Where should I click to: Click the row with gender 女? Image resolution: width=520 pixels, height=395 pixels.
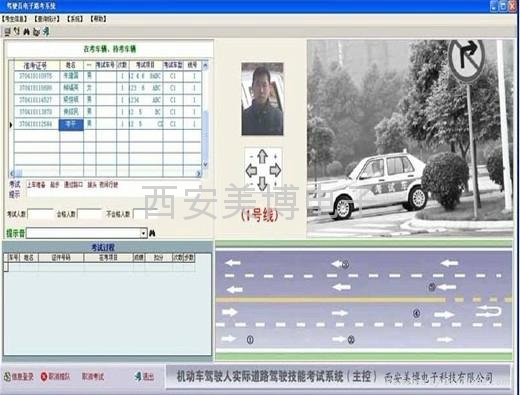(108, 88)
